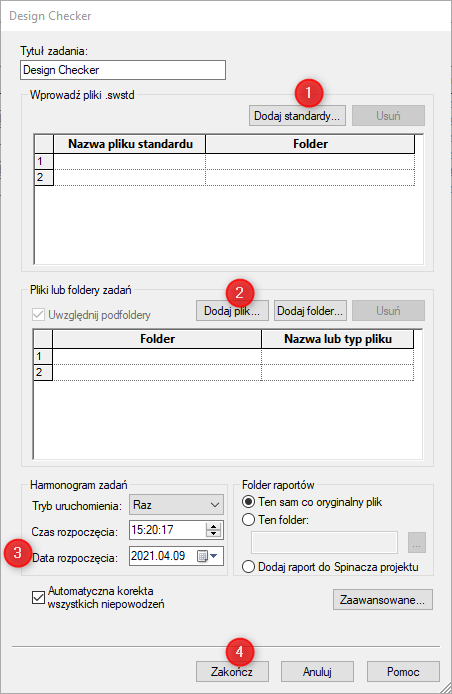Image resolution: width=452 pixels, height=694 pixels.
Task: Open the Tryb uruchomienia dropdown
Action: pyautogui.click(x=176, y=505)
